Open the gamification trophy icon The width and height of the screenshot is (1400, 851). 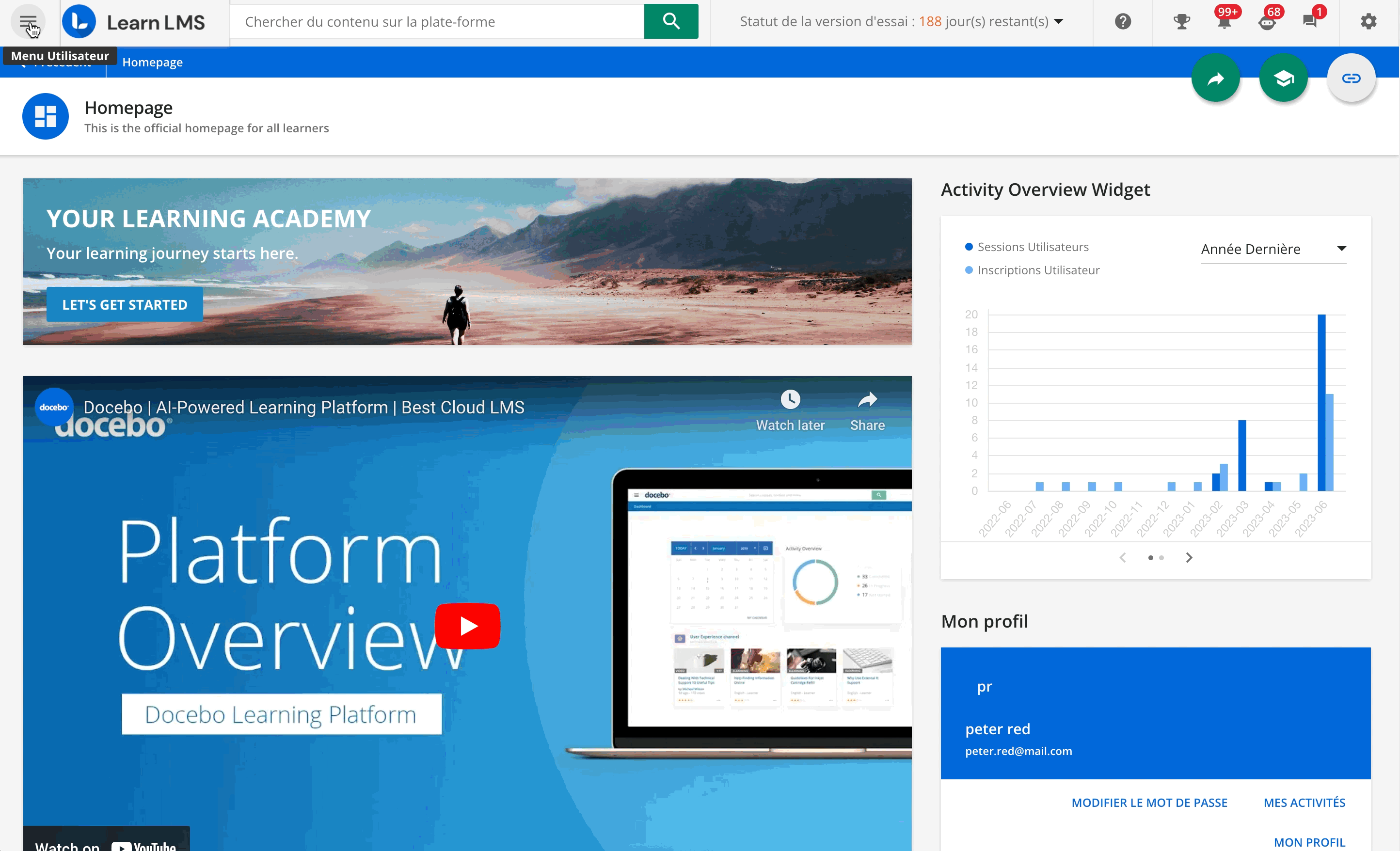coord(1181,22)
